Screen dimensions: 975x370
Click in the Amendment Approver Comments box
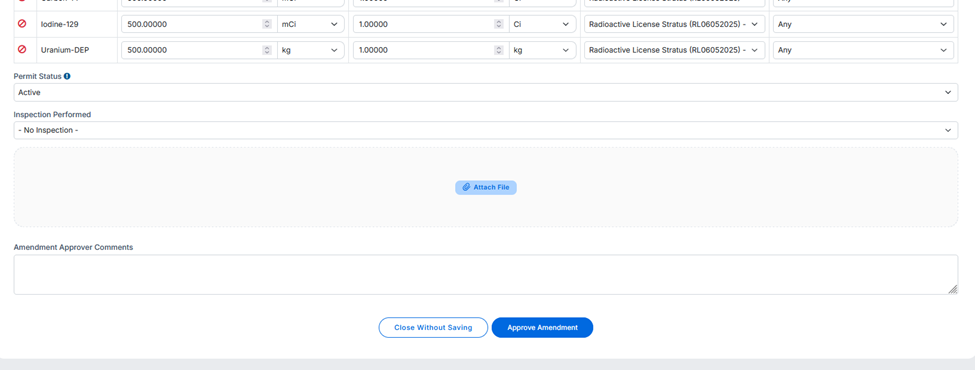click(x=486, y=274)
